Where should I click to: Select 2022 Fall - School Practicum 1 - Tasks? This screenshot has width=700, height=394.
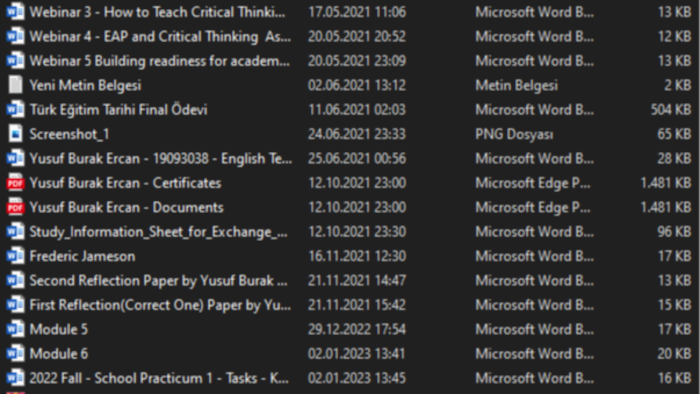click(x=159, y=378)
